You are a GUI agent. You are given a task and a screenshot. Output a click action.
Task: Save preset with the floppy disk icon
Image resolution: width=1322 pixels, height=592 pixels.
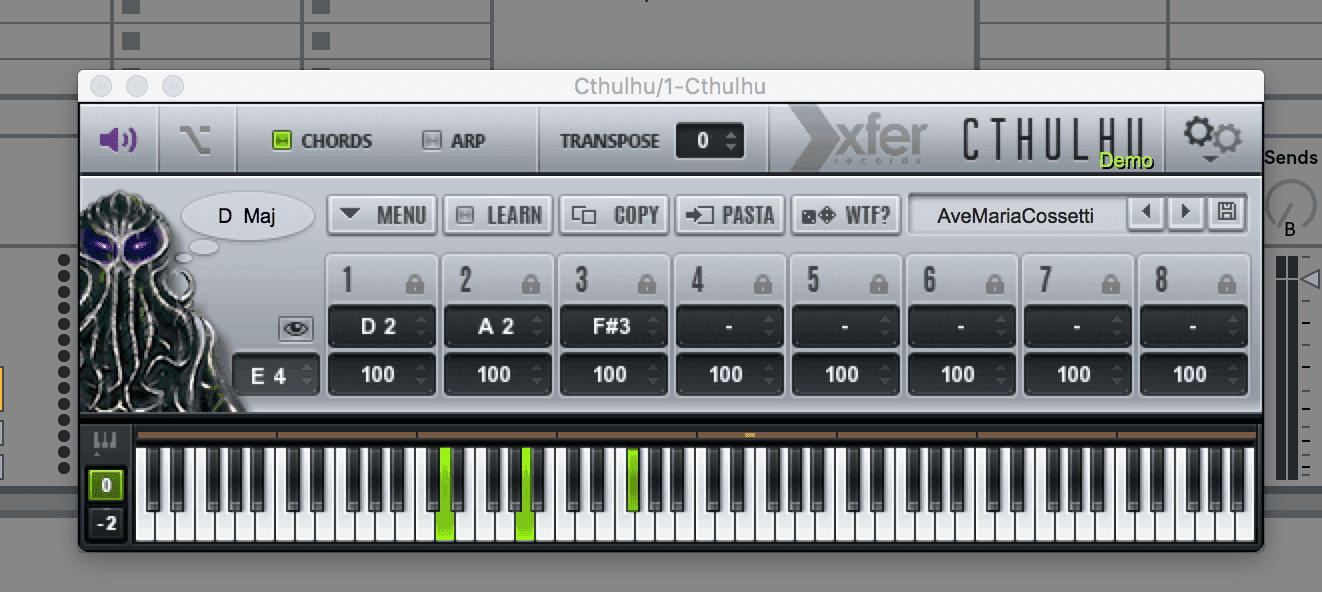pos(1225,212)
